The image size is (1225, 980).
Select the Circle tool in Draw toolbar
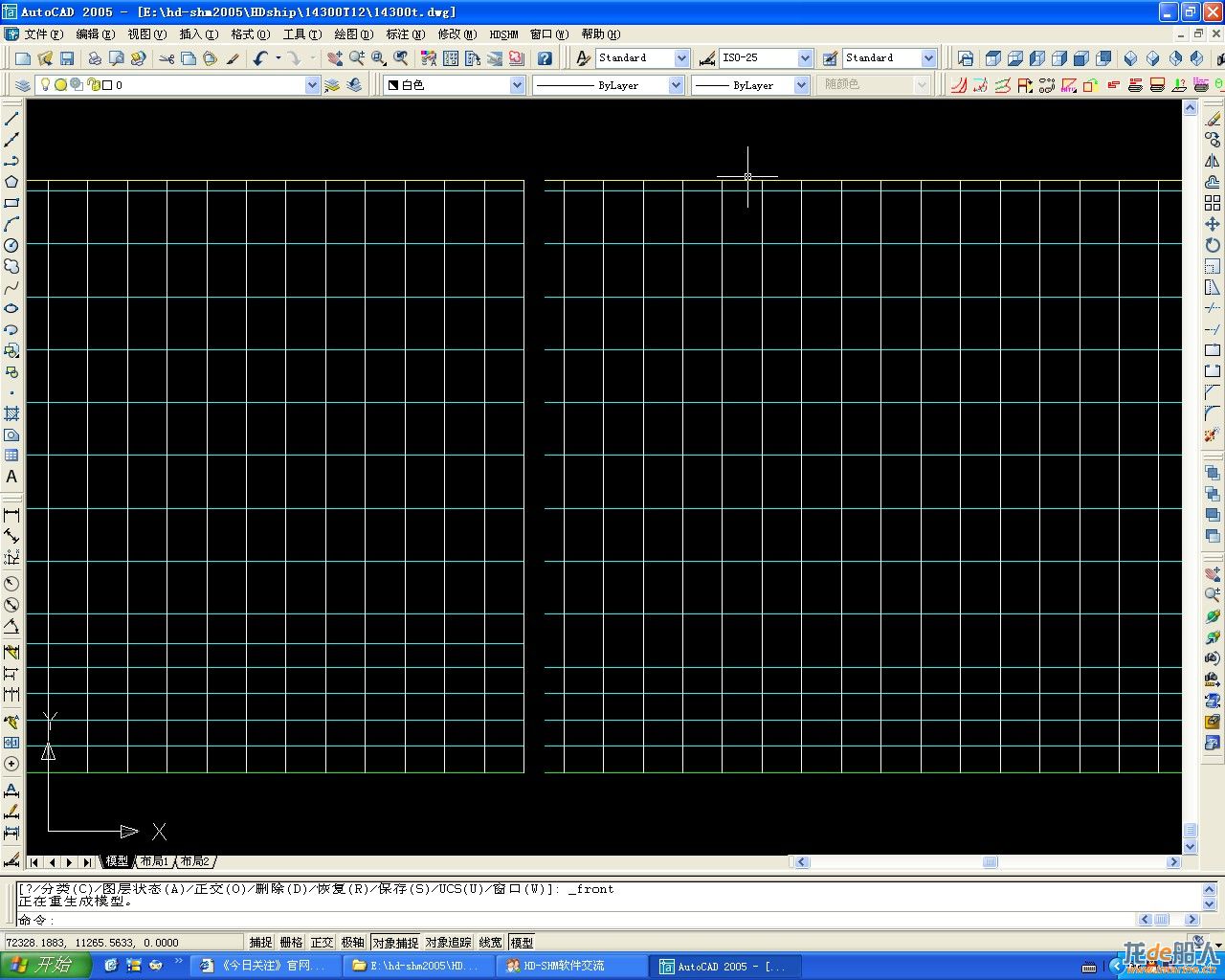pos(11,245)
